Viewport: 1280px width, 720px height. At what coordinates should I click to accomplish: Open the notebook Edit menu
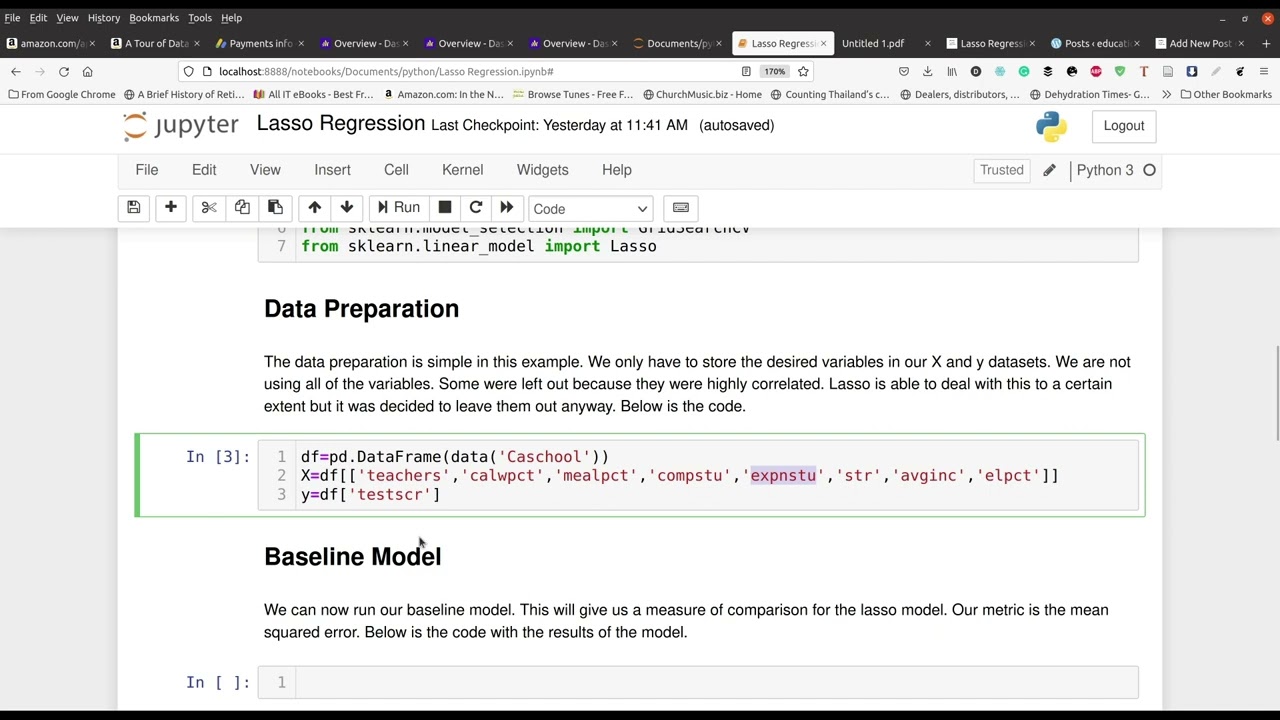[204, 170]
